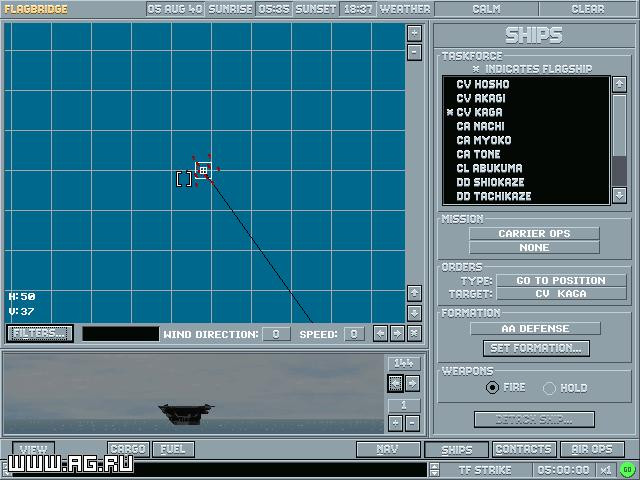
Task: Click the VIEW button
Action: point(33,449)
